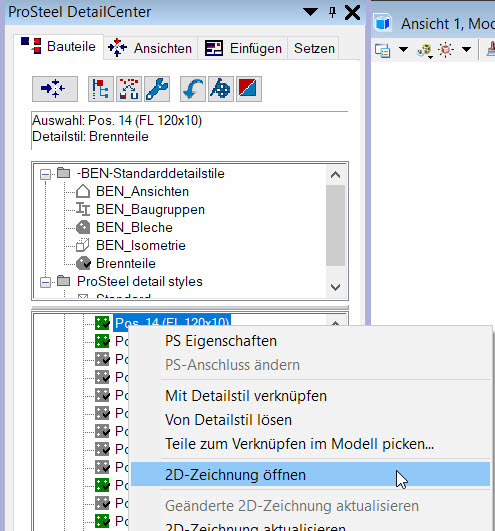This screenshot has width=495, height=531.
Task: Close the ProSteel DetailCenter panel
Action: point(352,13)
